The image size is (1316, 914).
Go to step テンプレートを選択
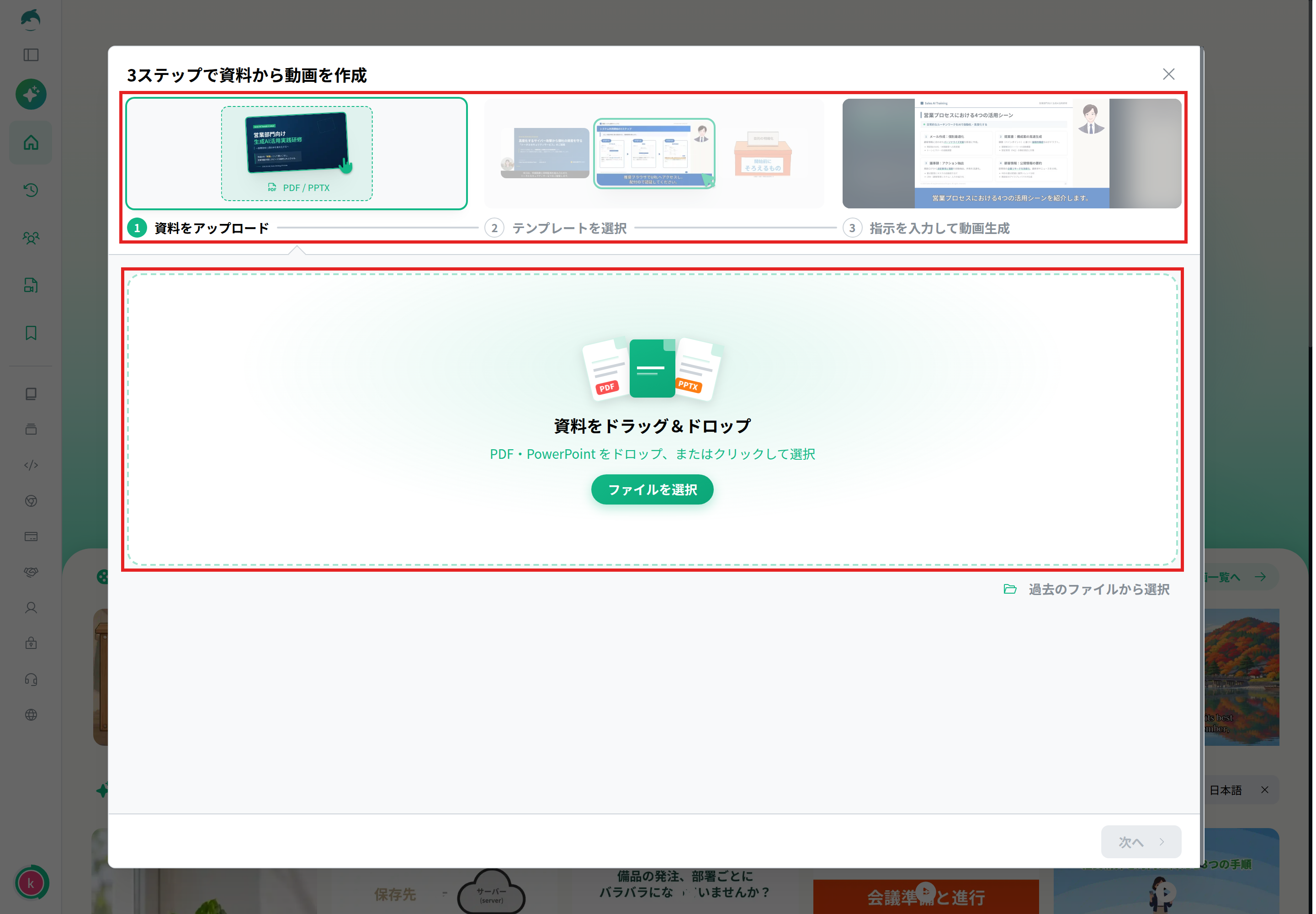[556, 228]
